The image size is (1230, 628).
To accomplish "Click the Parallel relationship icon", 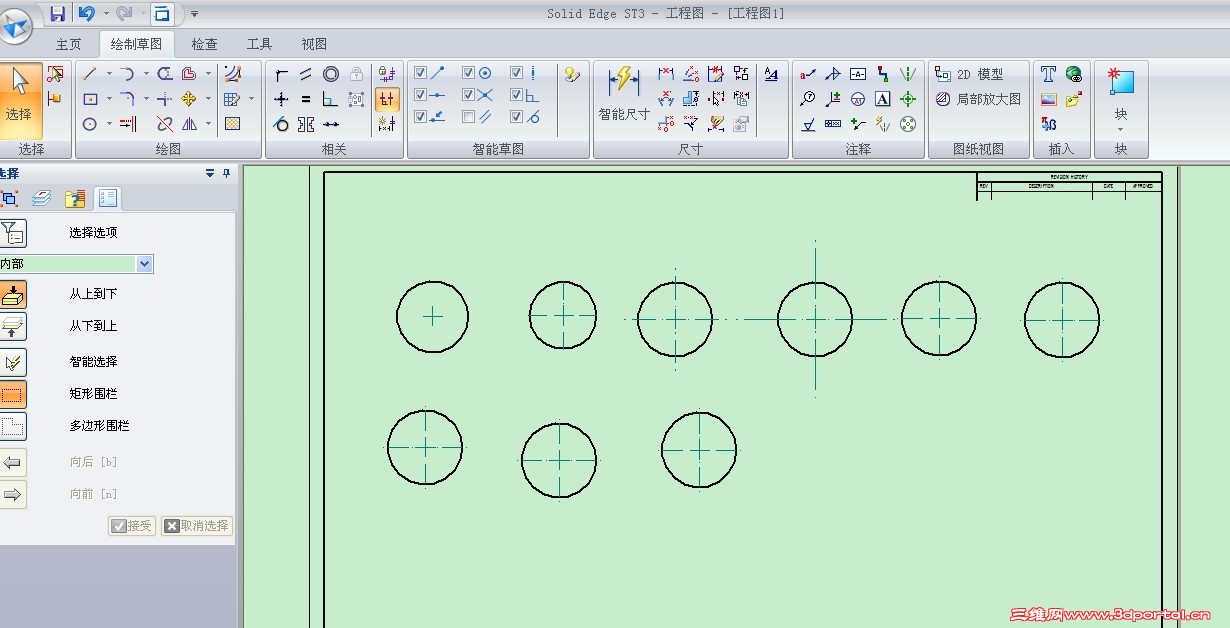I will click(x=306, y=74).
